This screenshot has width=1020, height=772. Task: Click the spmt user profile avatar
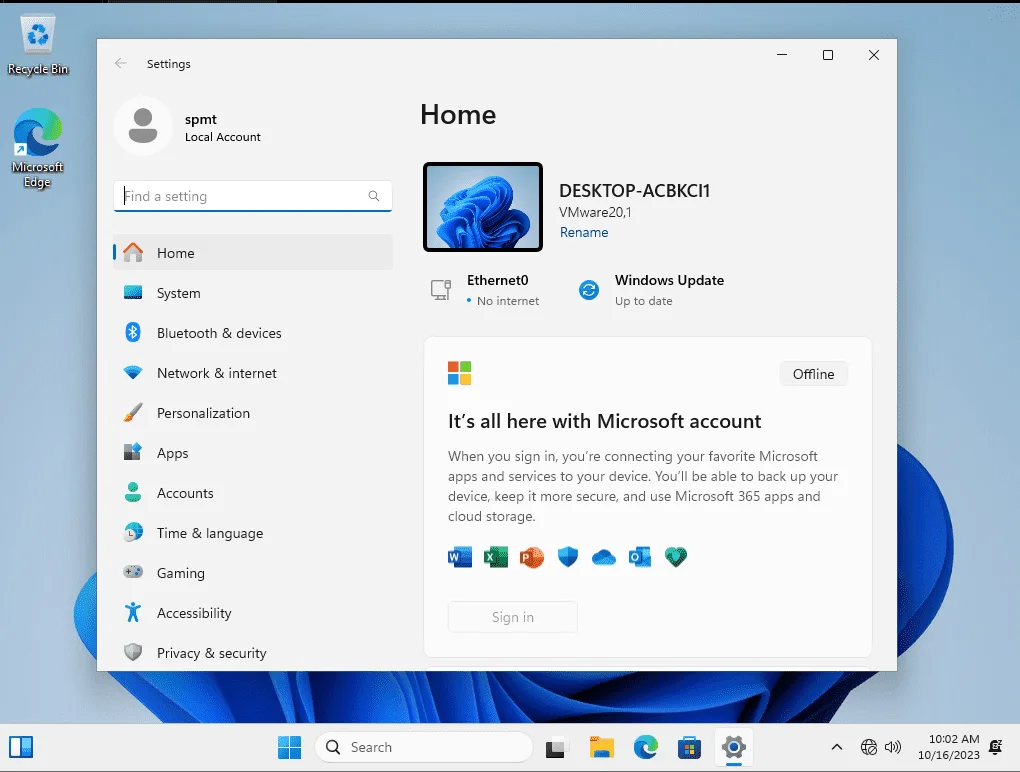coord(143,126)
